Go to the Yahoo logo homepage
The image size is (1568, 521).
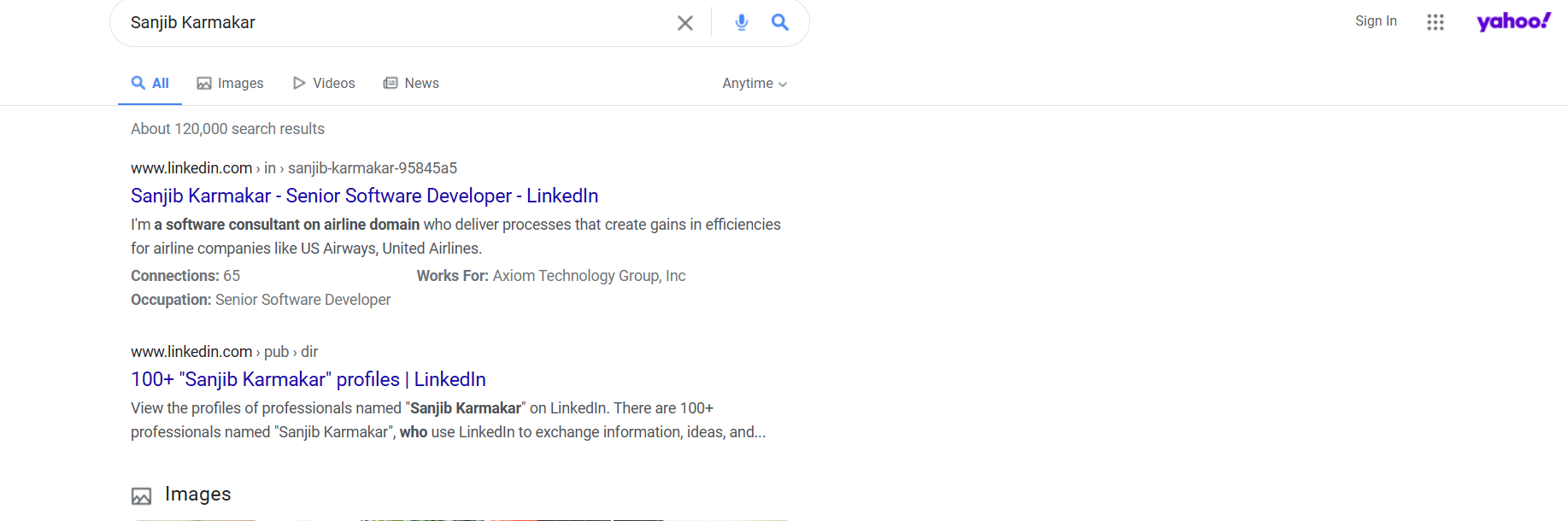click(x=1512, y=21)
